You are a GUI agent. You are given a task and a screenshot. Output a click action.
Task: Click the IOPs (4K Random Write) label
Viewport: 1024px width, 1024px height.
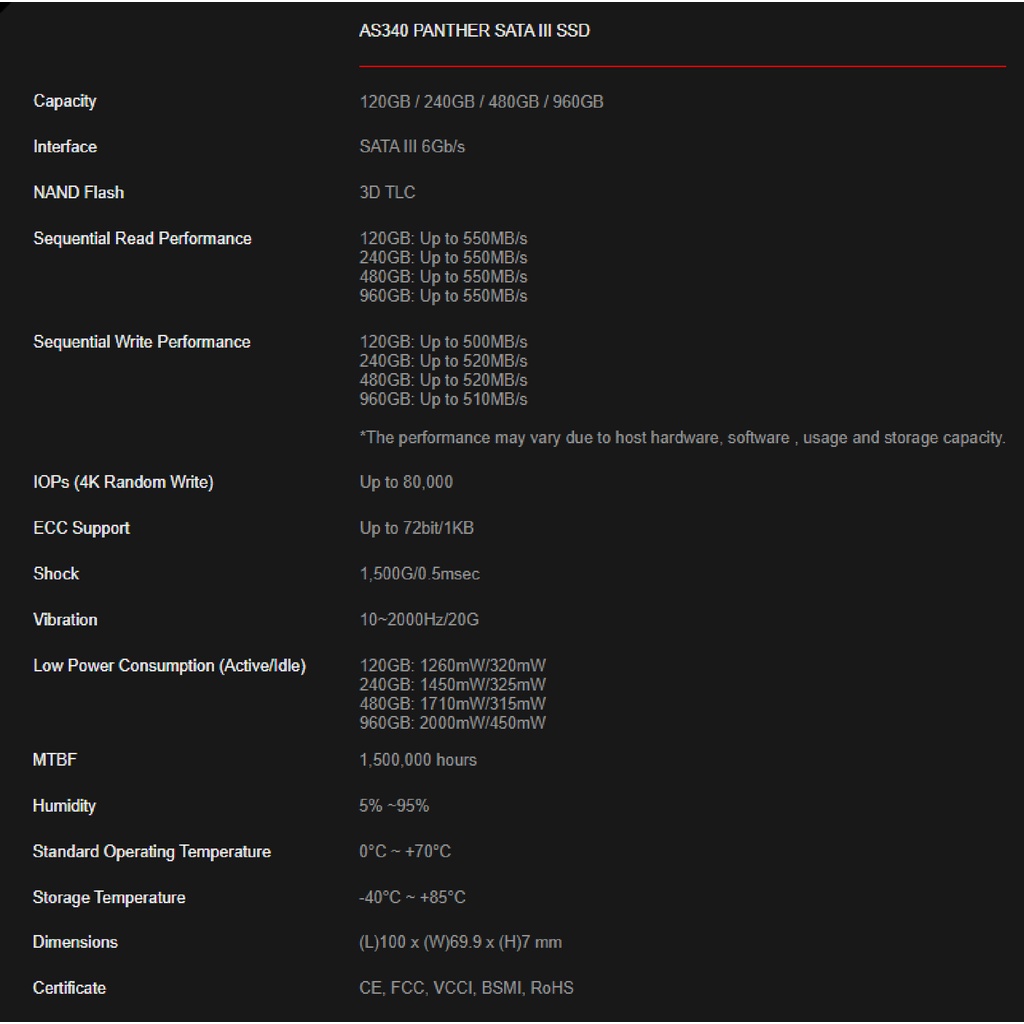123,482
